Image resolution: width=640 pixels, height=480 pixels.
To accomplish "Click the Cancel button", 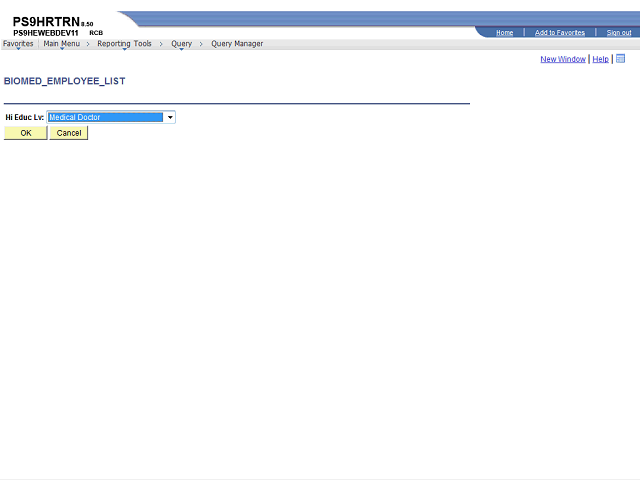I will click(x=69, y=133).
